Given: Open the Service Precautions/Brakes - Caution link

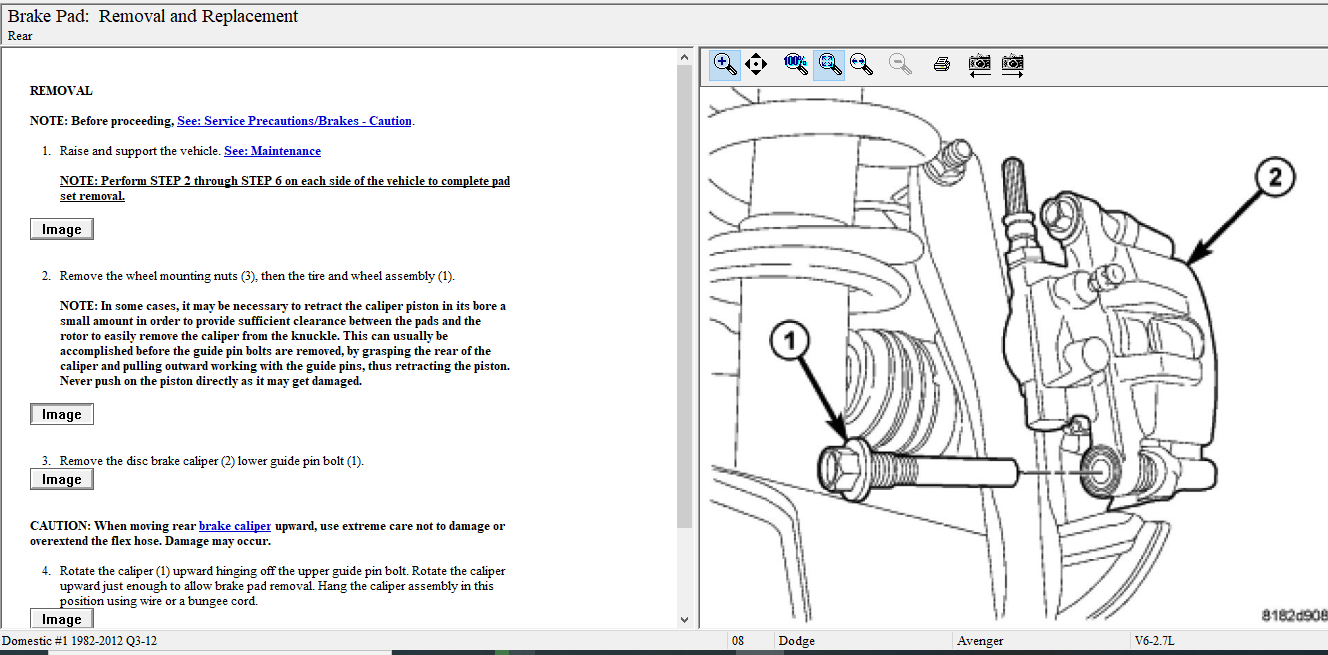Looking at the screenshot, I should (294, 121).
